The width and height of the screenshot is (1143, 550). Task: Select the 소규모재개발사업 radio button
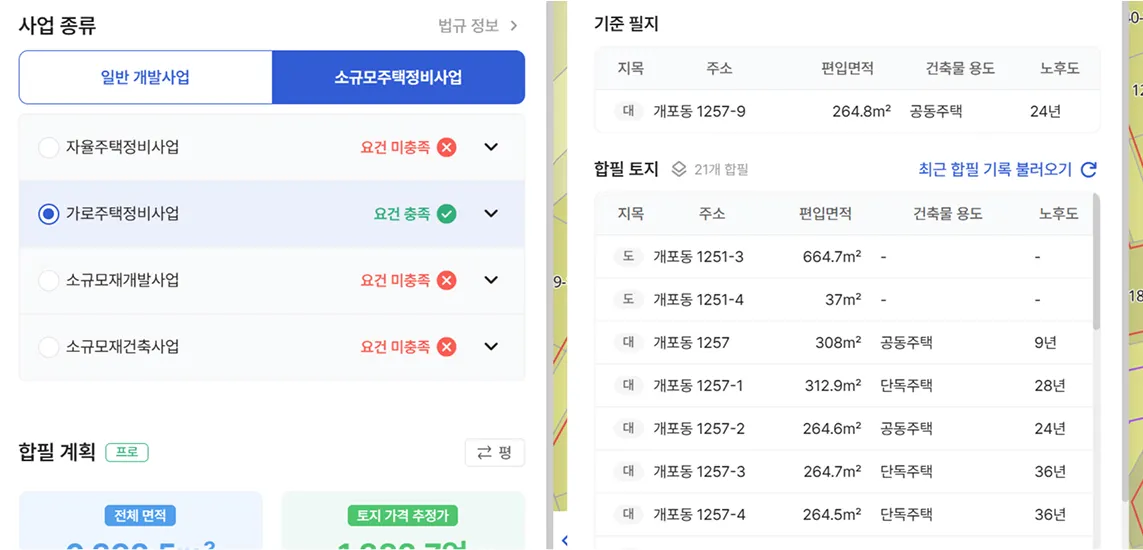[48, 280]
